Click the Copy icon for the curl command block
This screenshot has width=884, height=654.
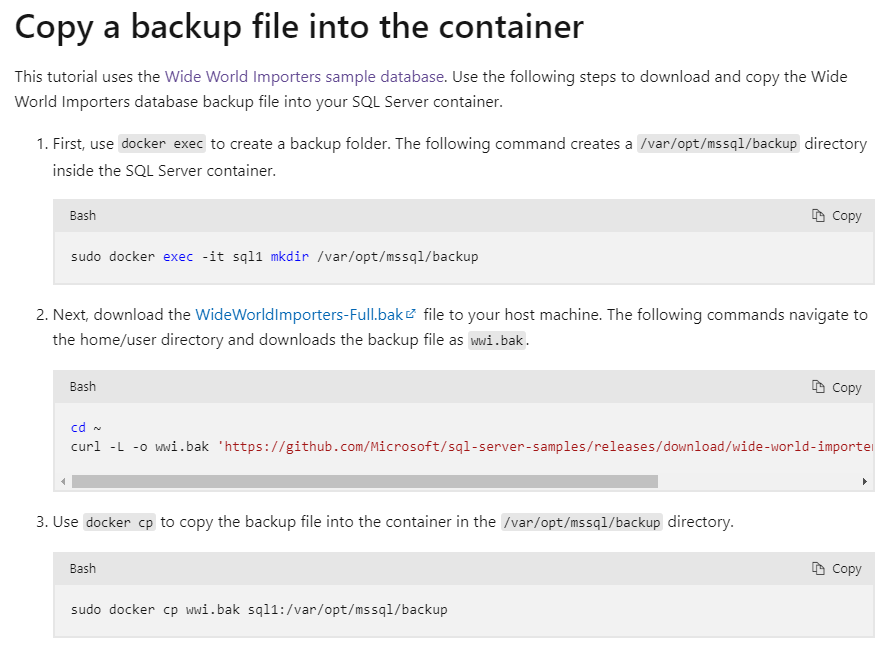[818, 387]
